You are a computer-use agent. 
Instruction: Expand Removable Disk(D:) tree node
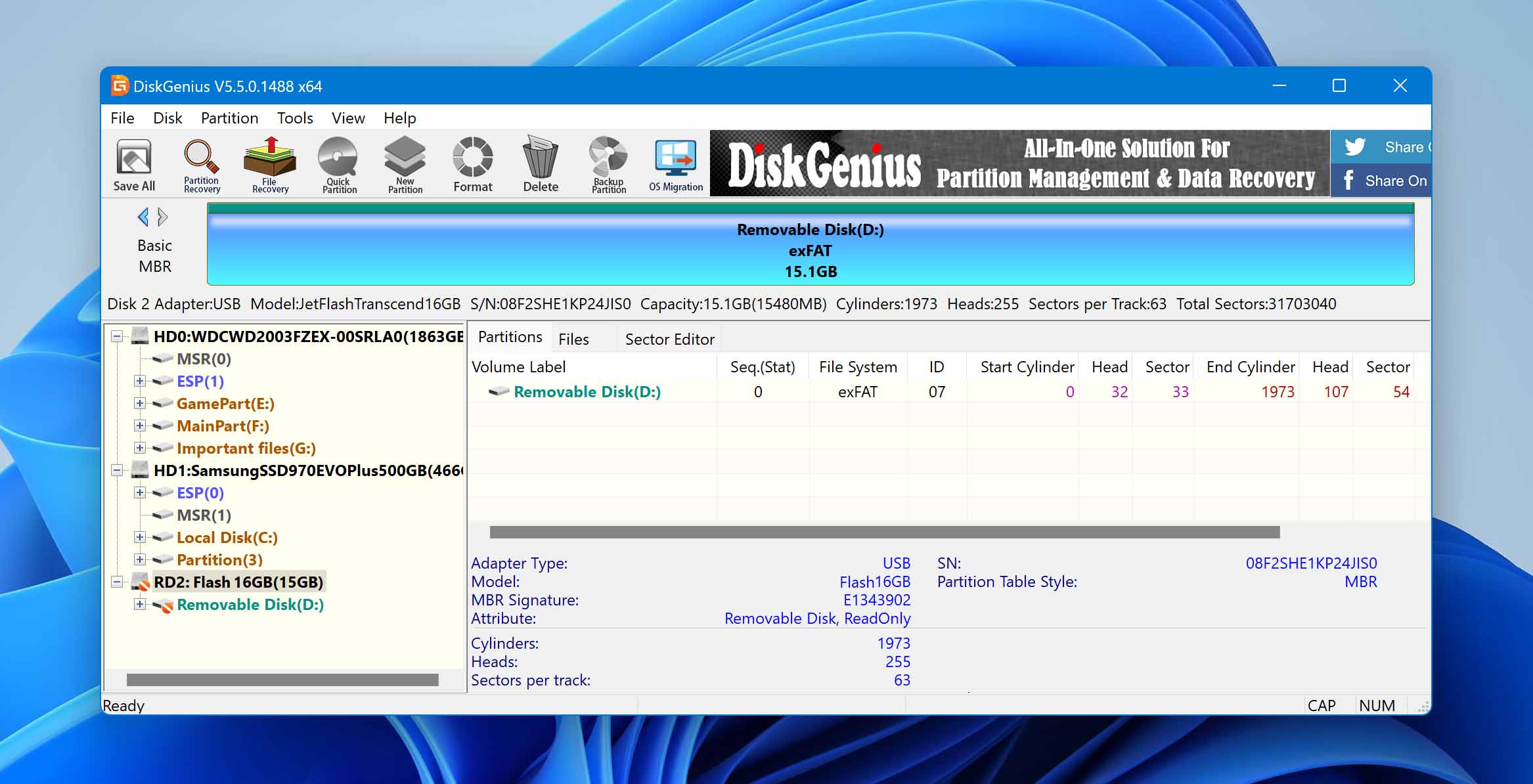[139, 604]
